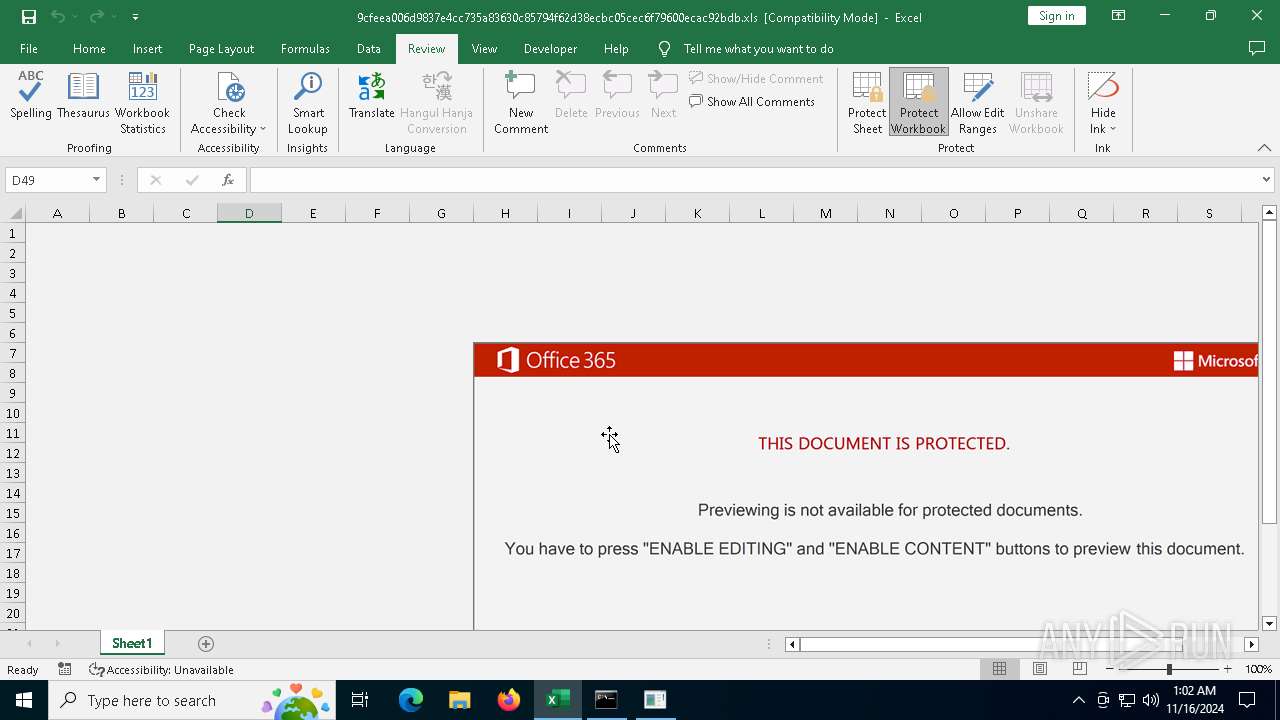
Task: Open File Explorer from taskbar
Action: tap(459, 700)
